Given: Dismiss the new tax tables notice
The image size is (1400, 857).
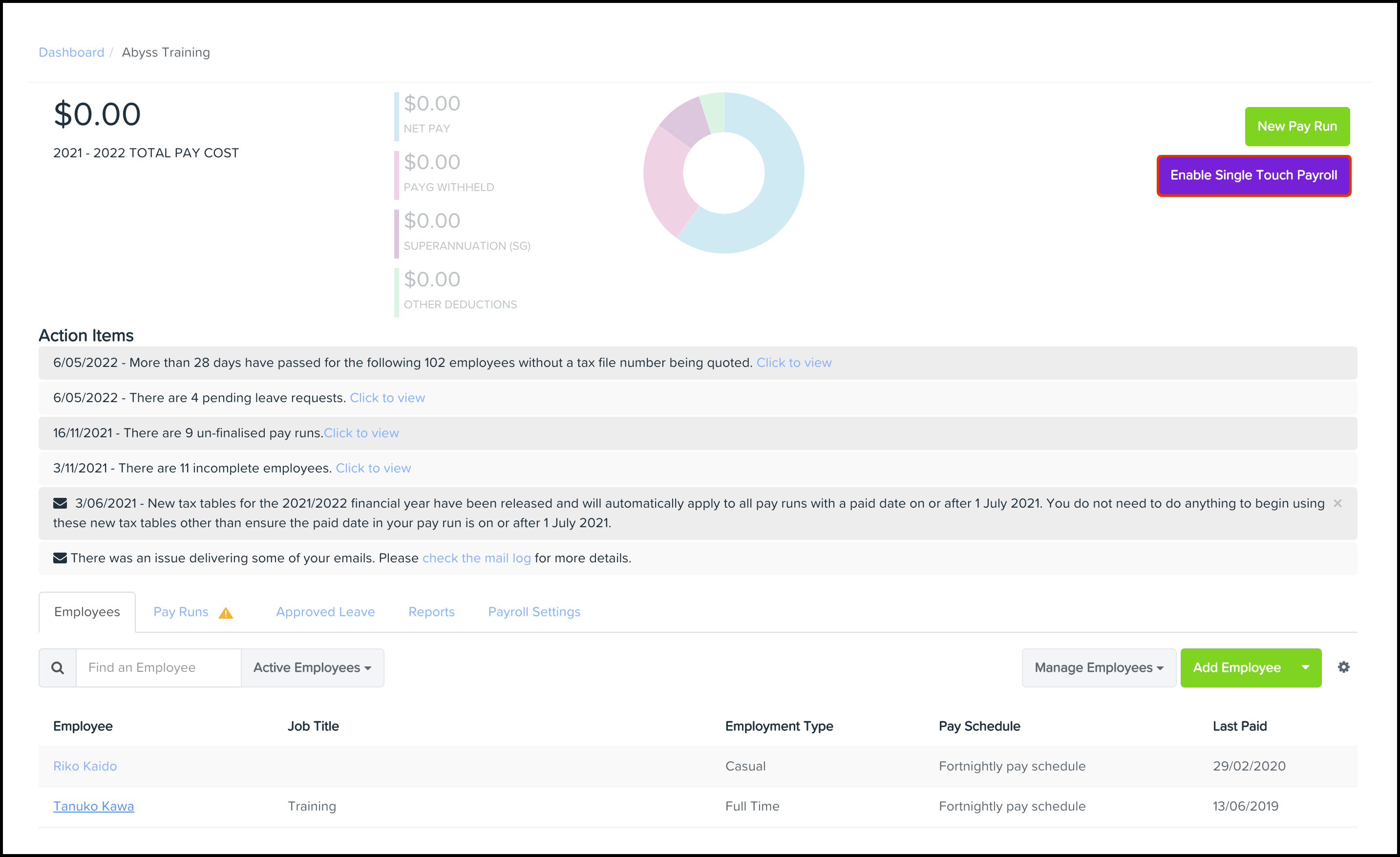Looking at the screenshot, I should [x=1337, y=503].
